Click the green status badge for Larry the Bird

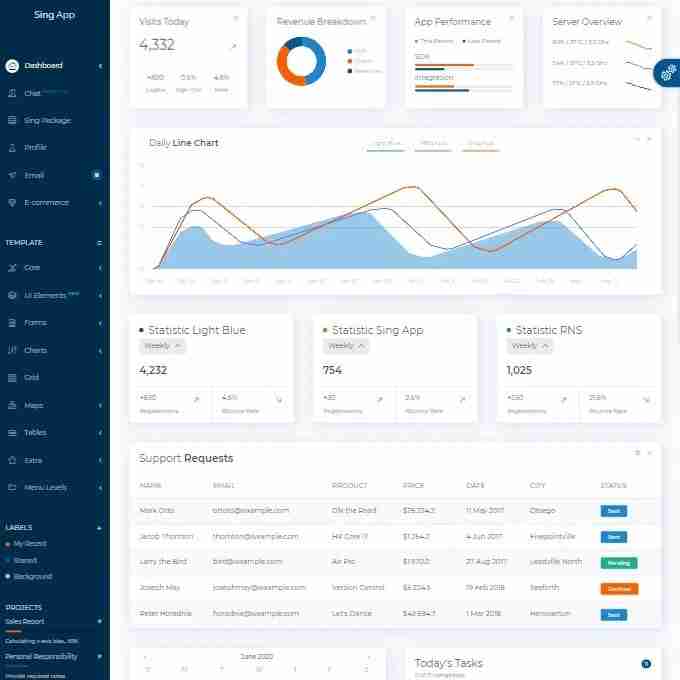click(619, 563)
